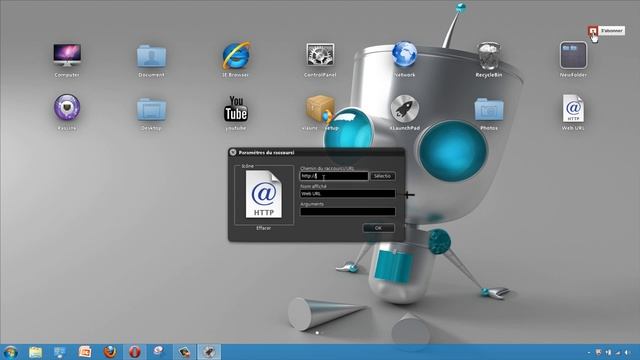Launch Opera from the taskbar
The height and width of the screenshot is (360, 640).
135,352
